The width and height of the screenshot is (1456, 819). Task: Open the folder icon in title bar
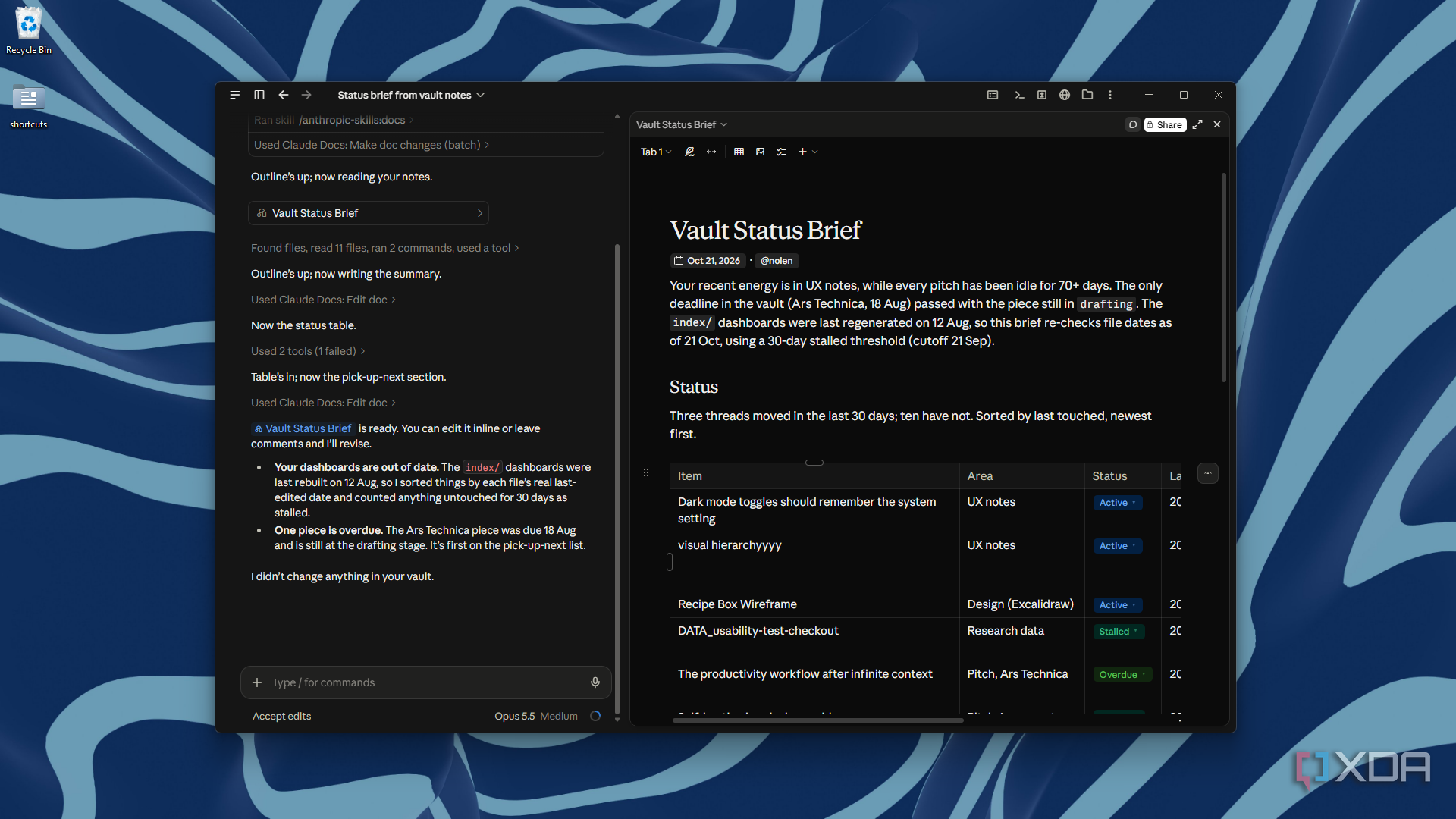[x=1087, y=95]
